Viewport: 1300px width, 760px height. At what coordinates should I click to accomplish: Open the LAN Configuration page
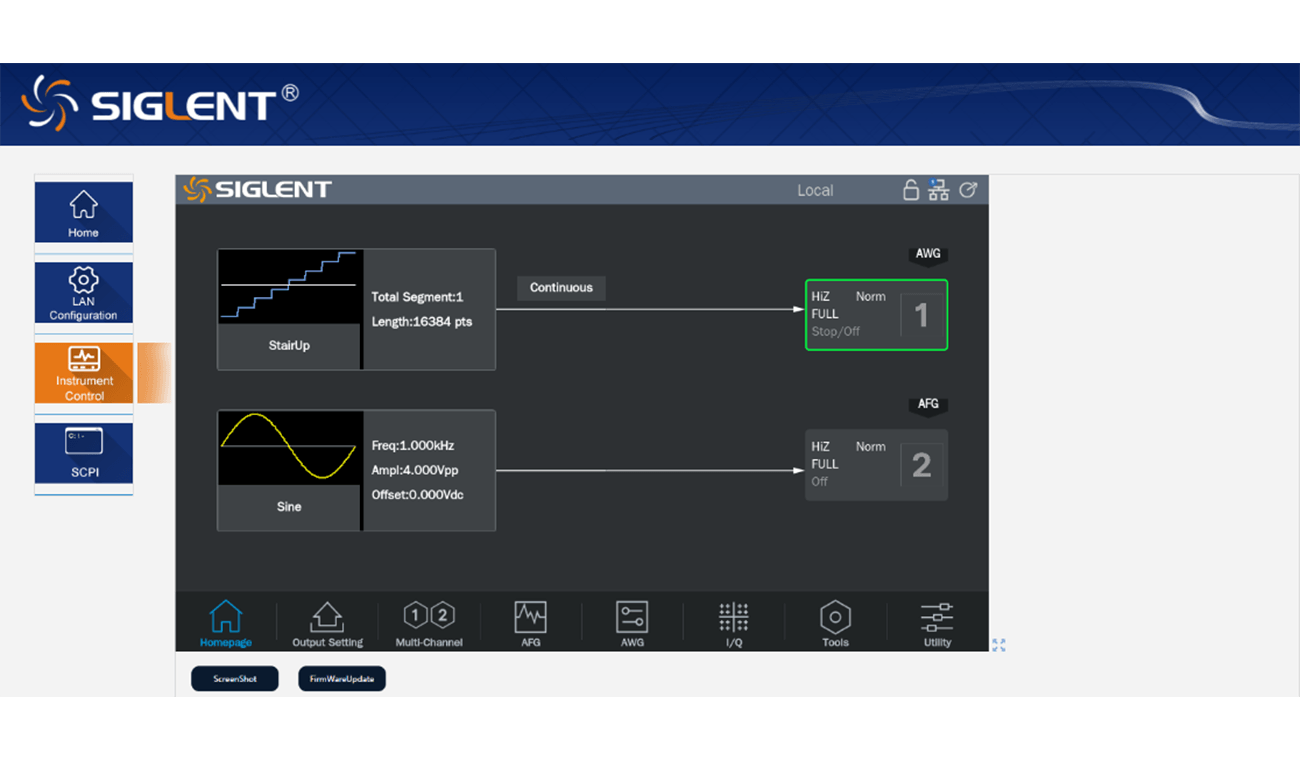tap(84, 293)
